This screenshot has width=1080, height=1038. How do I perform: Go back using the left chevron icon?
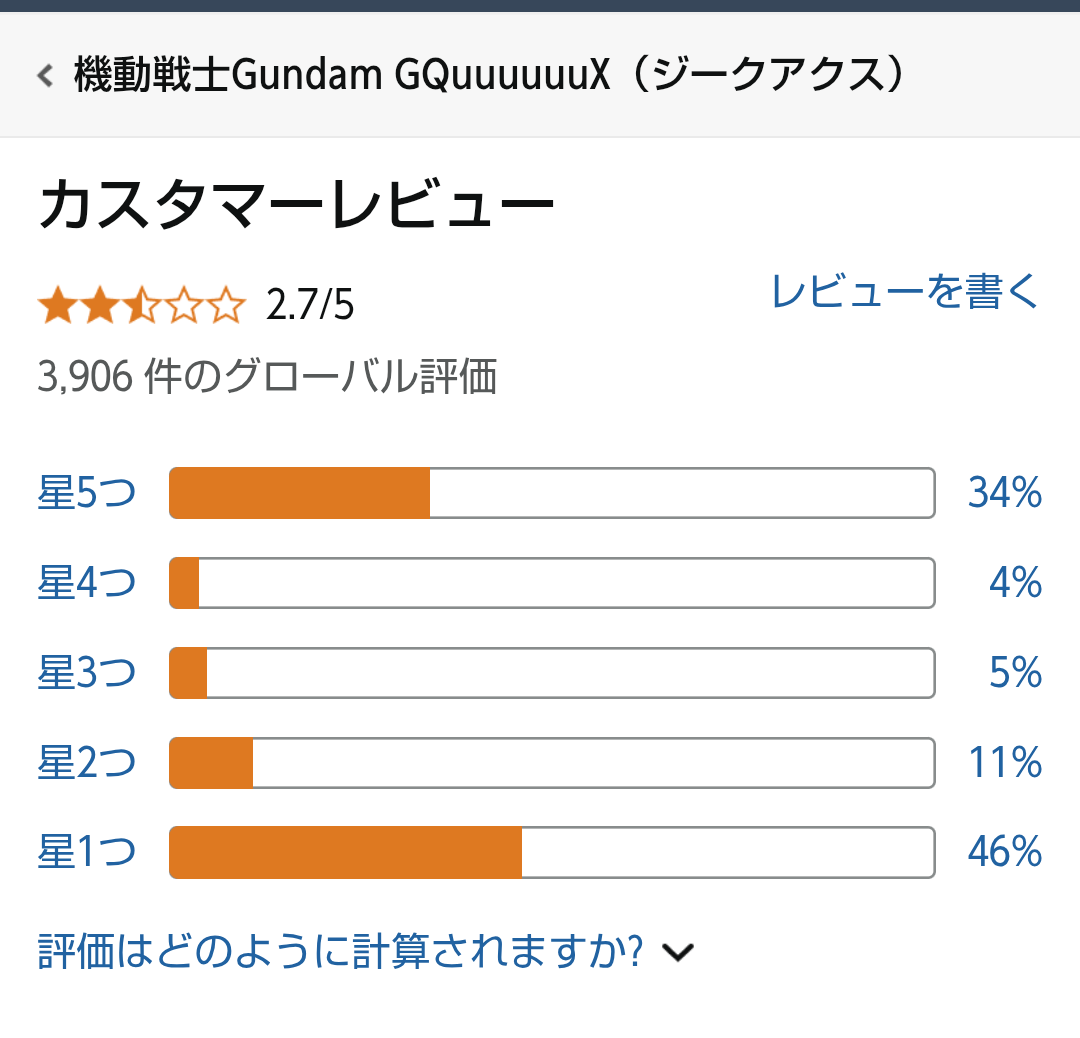45,75
